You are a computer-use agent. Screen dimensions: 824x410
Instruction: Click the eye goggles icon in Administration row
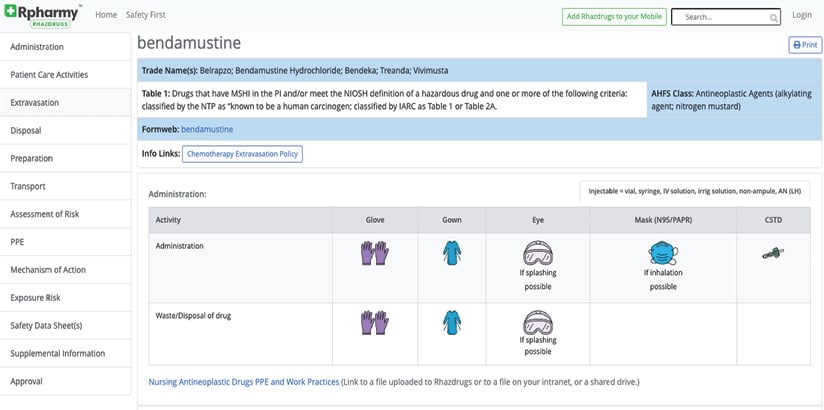pyautogui.click(x=538, y=252)
